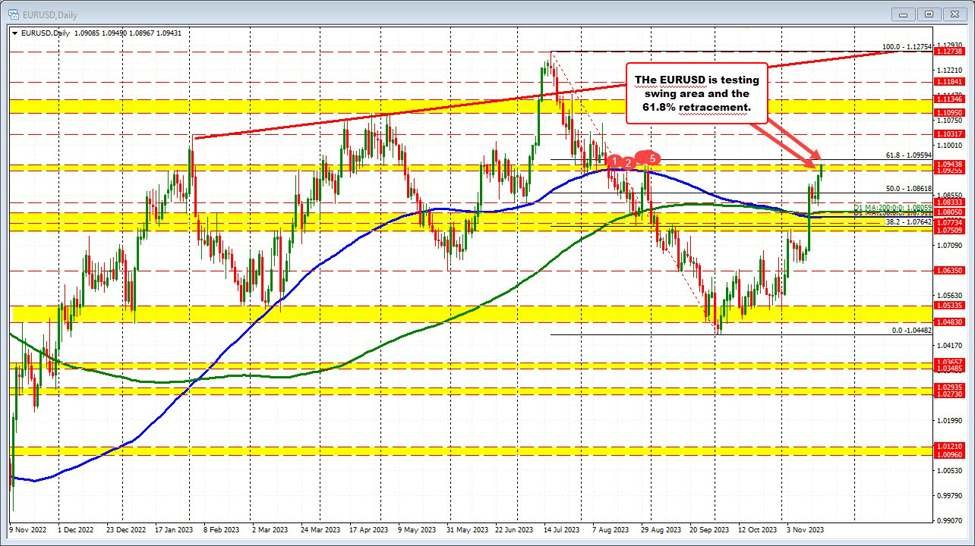Expand the EURUSD,Daily indicator arrow
This screenshot has height=546, width=975.
click(x=13, y=32)
